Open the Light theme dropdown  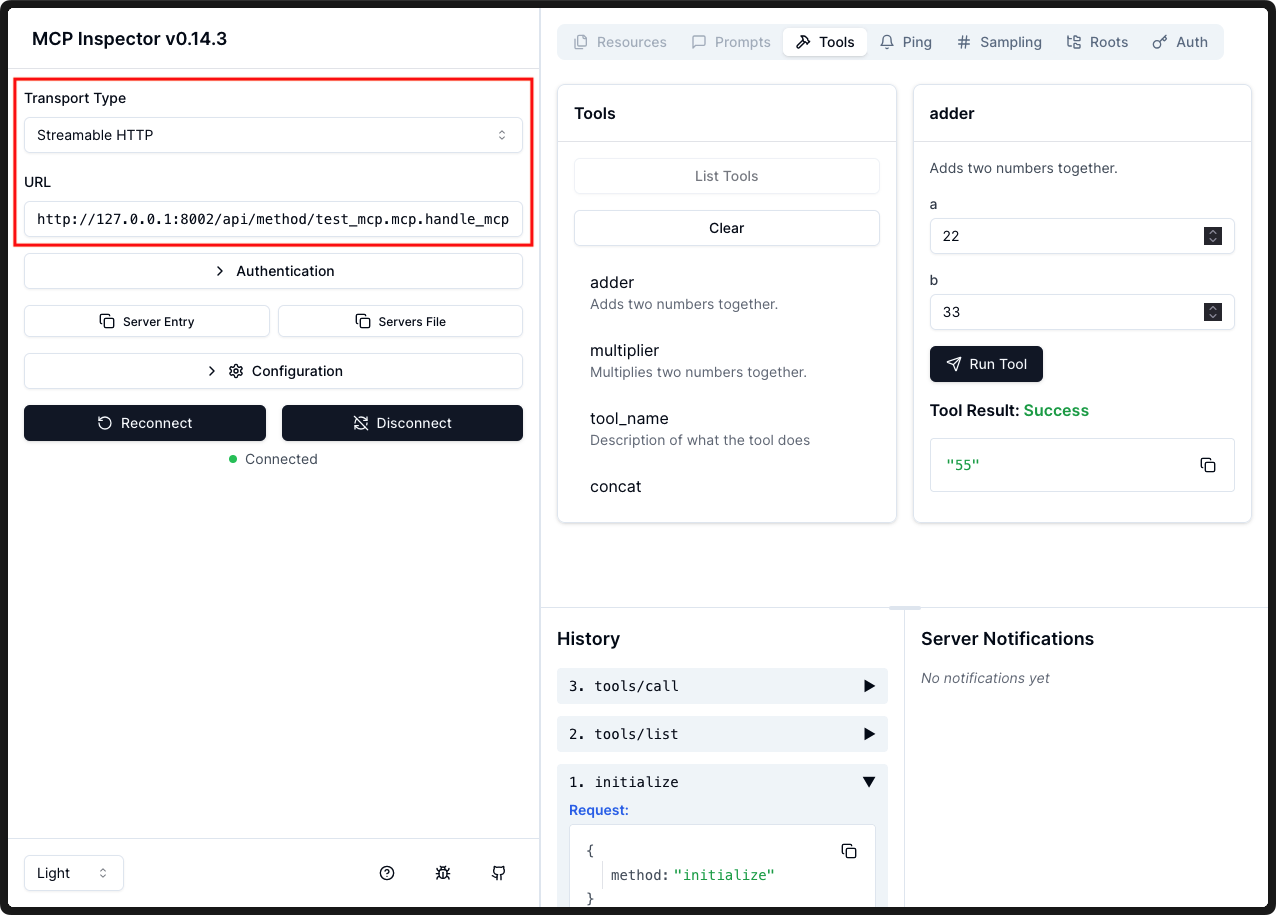click(73, 873)
